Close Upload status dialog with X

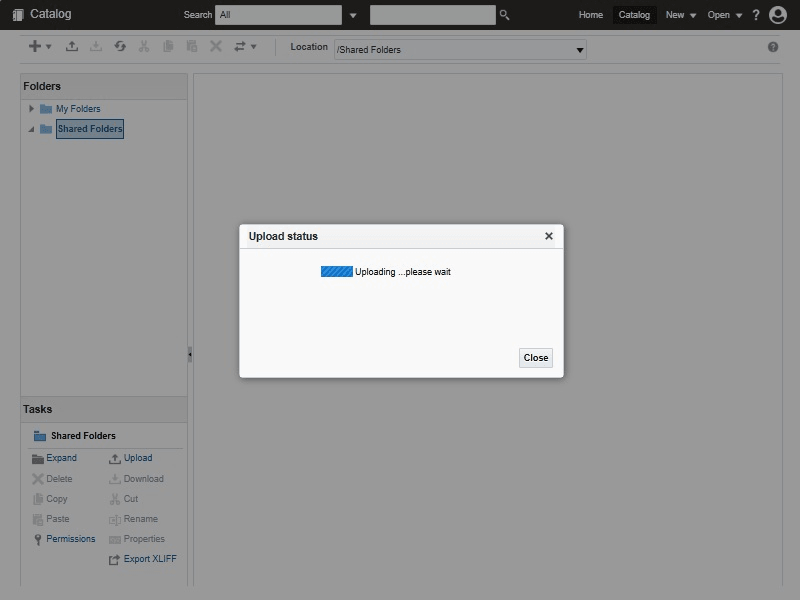coord(548,236)
